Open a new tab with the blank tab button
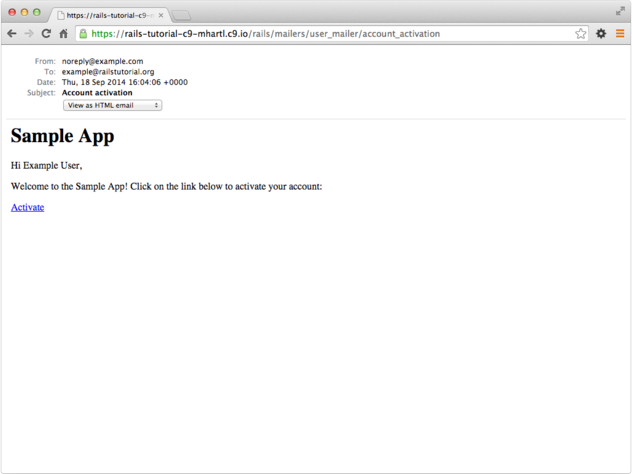The height and width of the screenshot is (474, 632). coord(182,16)
